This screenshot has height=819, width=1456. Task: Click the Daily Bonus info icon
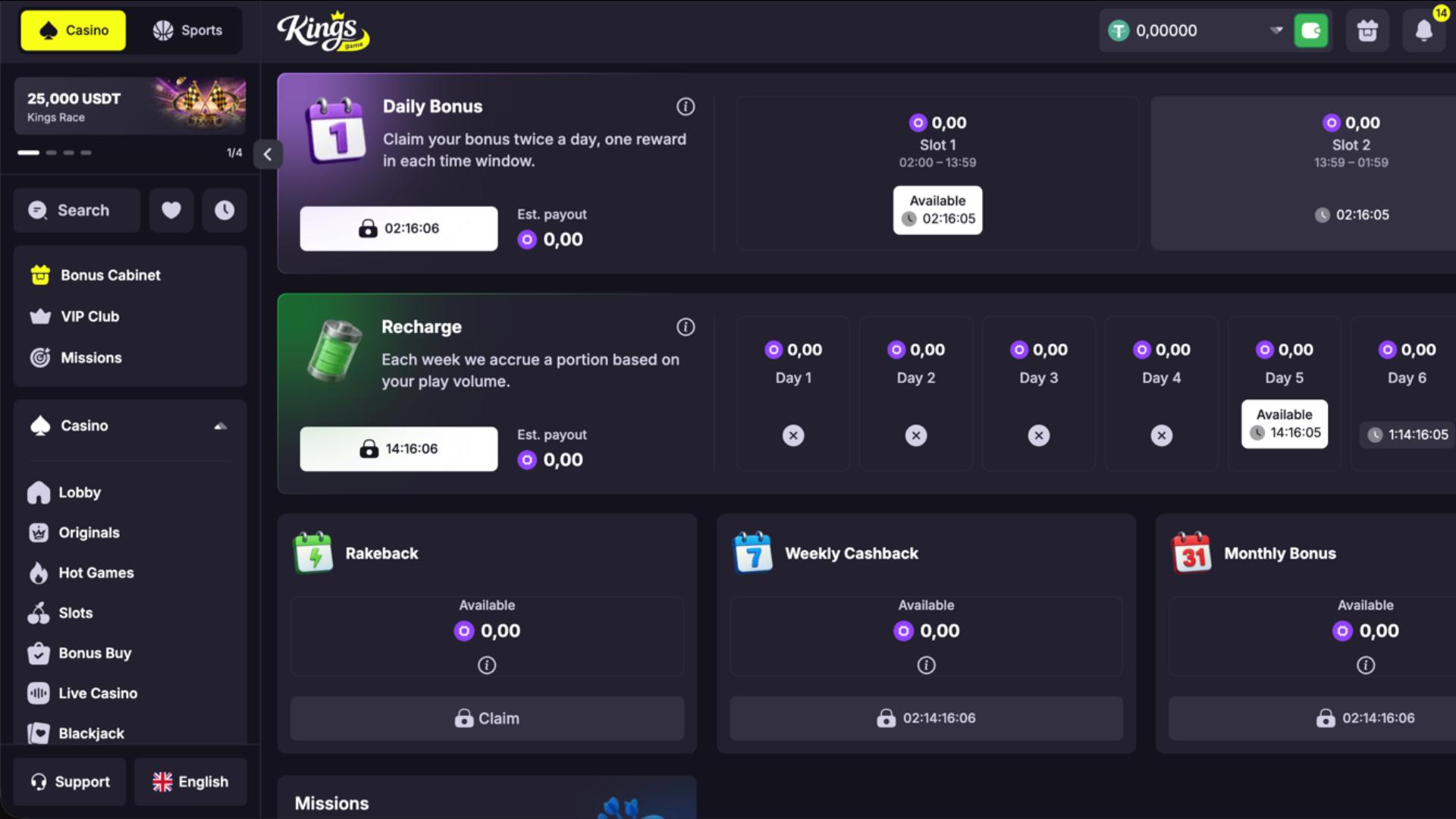pyautogui.click(x=686, y=107)
